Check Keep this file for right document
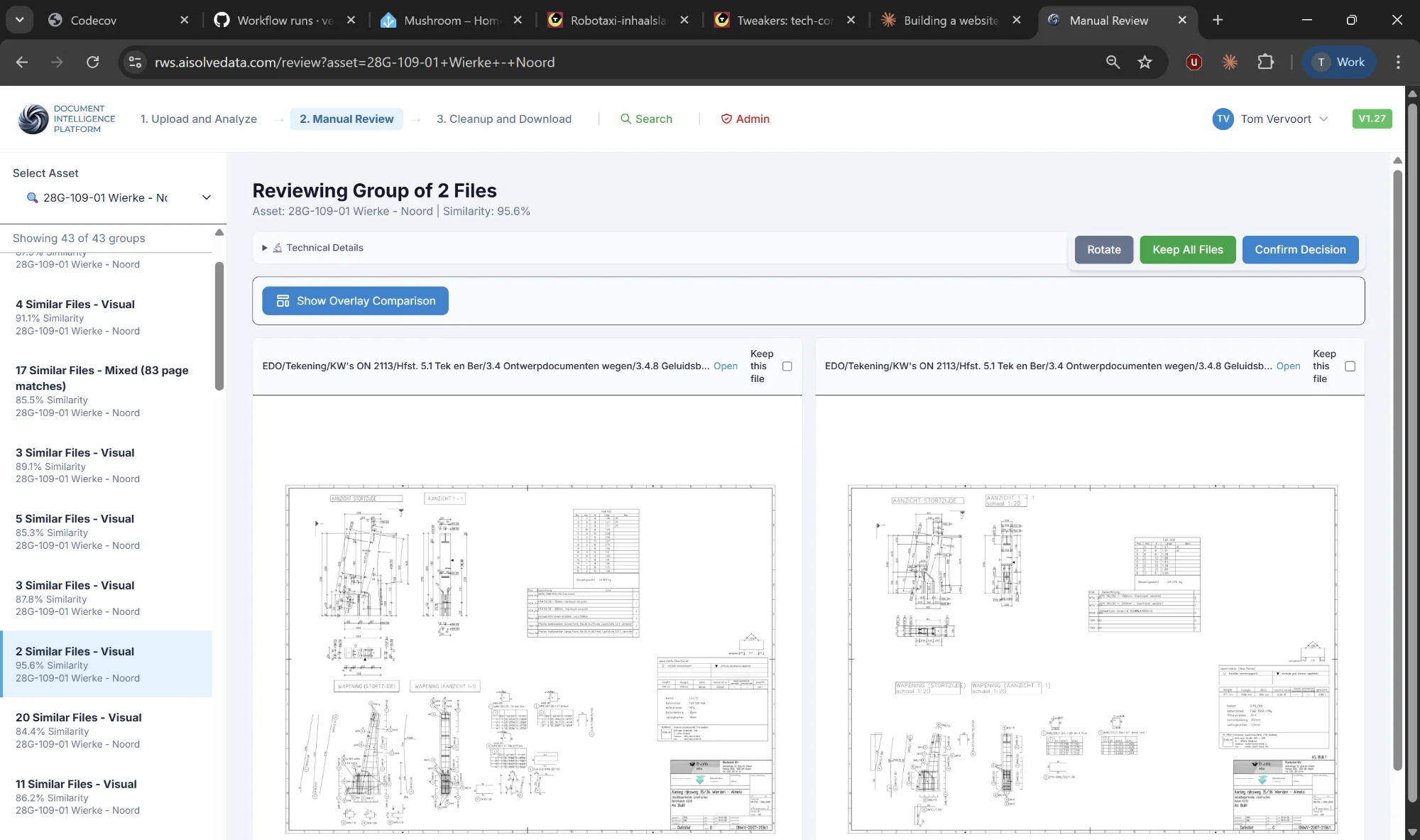This screenshot has width=1420, height=840. pyautogui.click(x=1350, y=366)
